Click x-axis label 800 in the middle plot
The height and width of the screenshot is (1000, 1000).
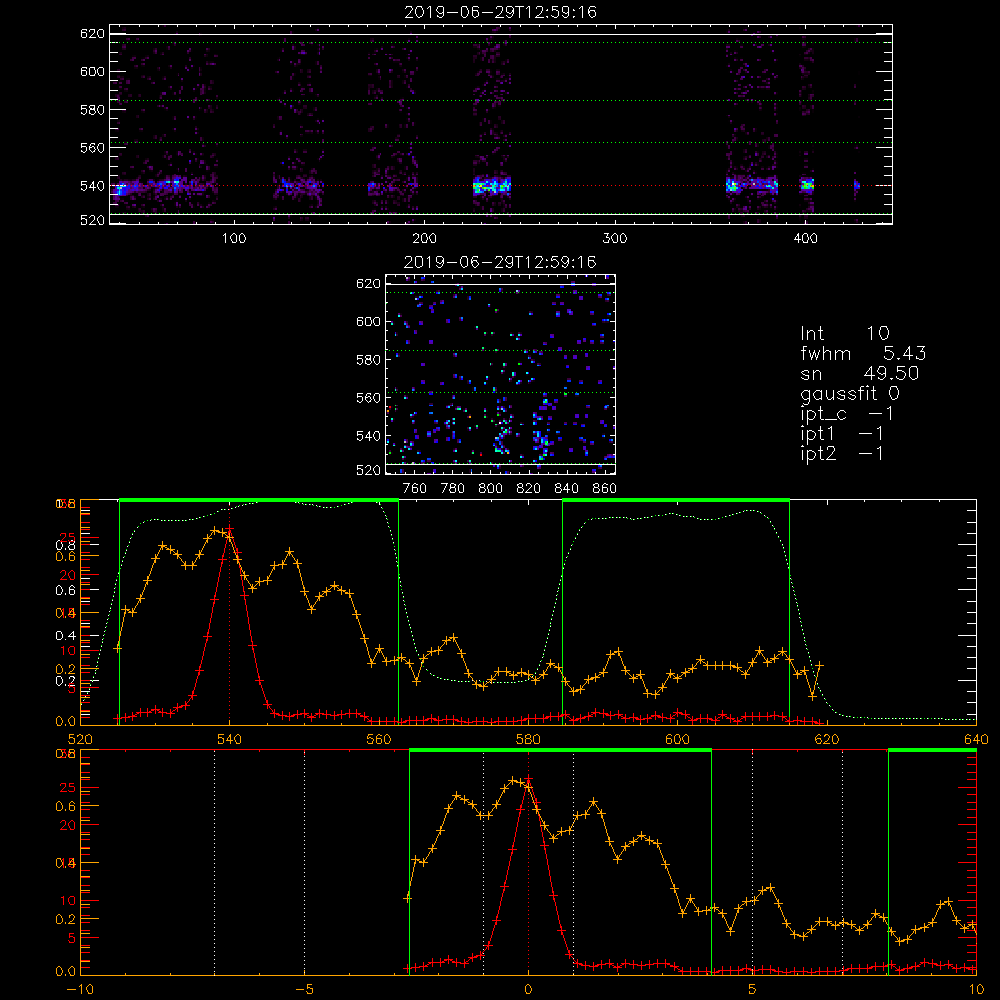(490, 489)
